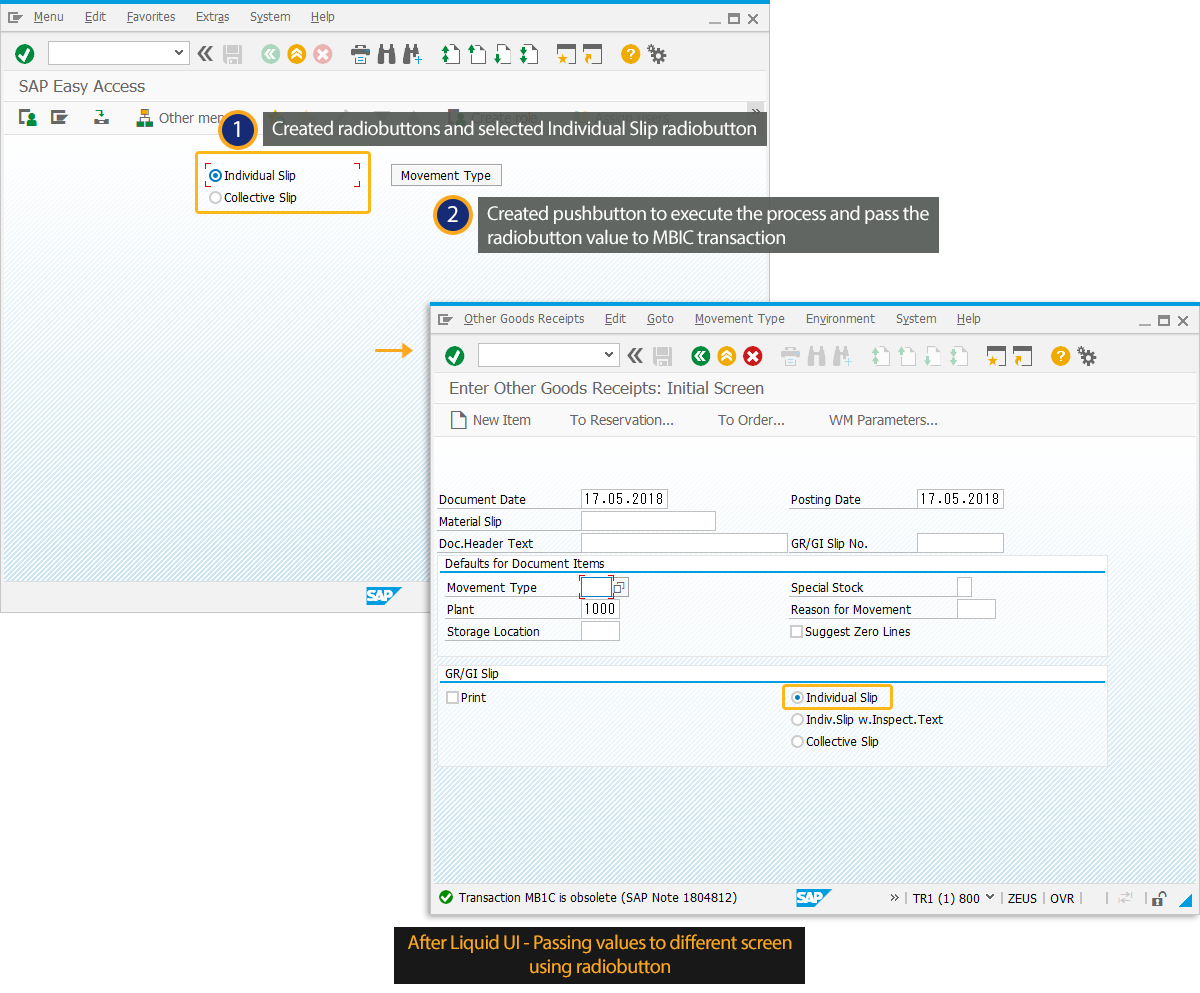Click the SAP Business Workplace icon
The height and width of the screenshot is (993, 1200).
coord(101,118)
